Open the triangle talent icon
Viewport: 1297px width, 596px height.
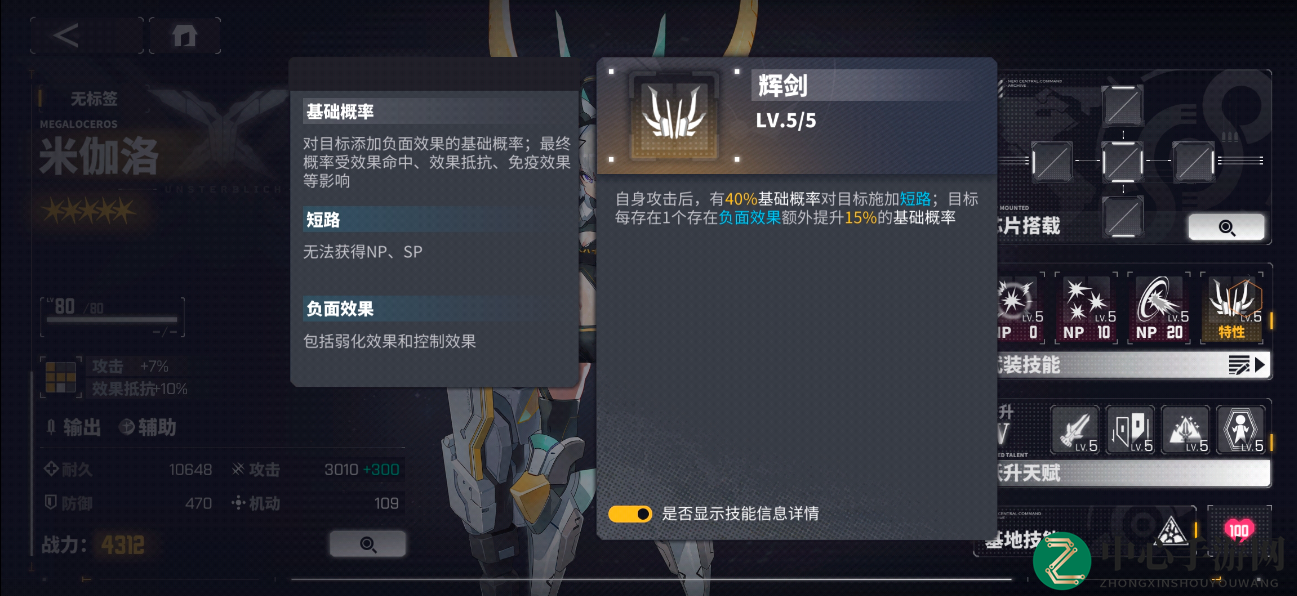[1185, 430]
